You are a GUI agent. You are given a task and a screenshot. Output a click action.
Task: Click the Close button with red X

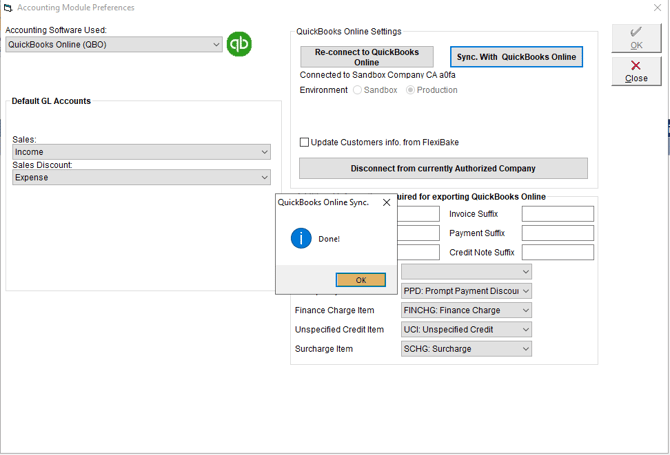pyautogui.click(x=636, y=71)
